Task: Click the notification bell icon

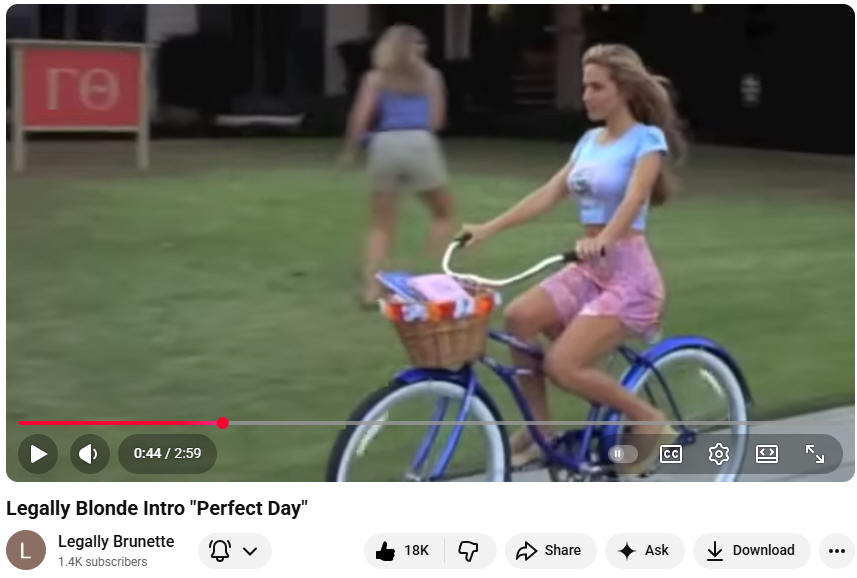Action: (220, 551)
